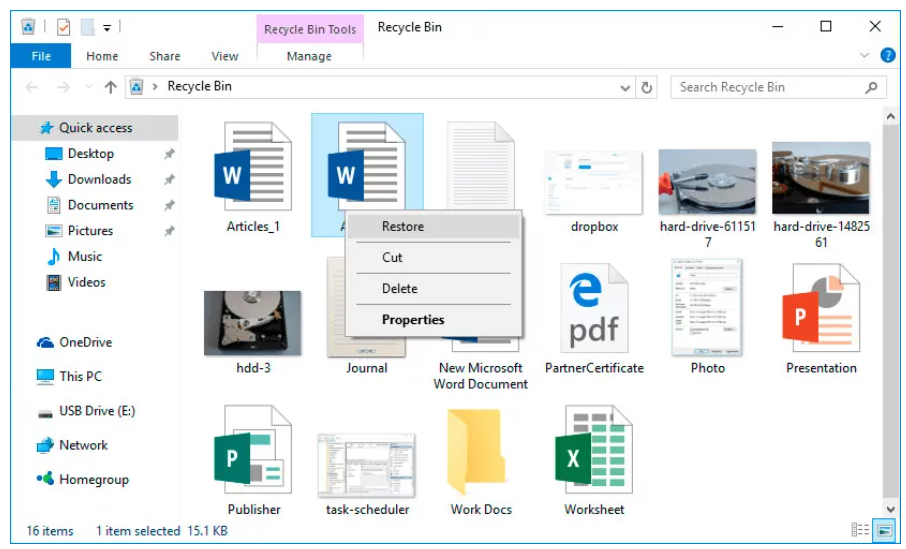Viewport: 906px width, 549px height.
Task: Open Documents in the navigation pane
Action: click(101, 205)
